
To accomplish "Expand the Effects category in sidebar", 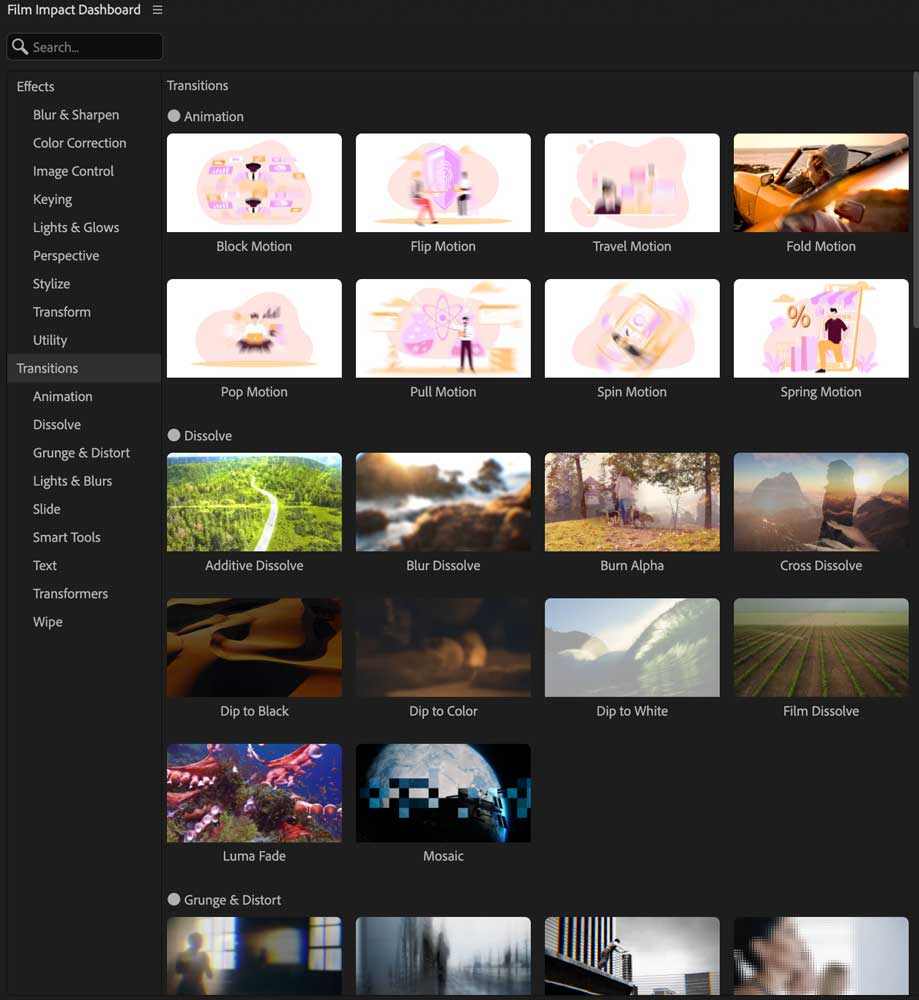I will coord(35,87).
